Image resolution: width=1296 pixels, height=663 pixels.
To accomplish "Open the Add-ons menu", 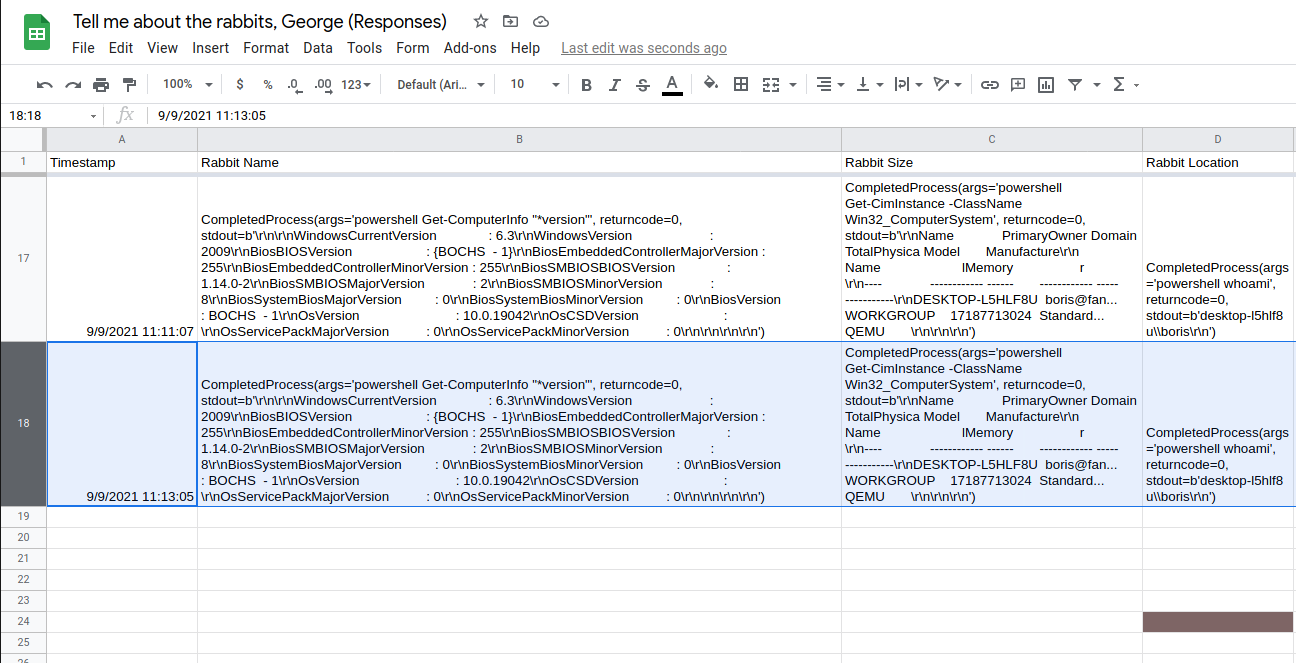I will pyautogui.click(x=470, y=48).
